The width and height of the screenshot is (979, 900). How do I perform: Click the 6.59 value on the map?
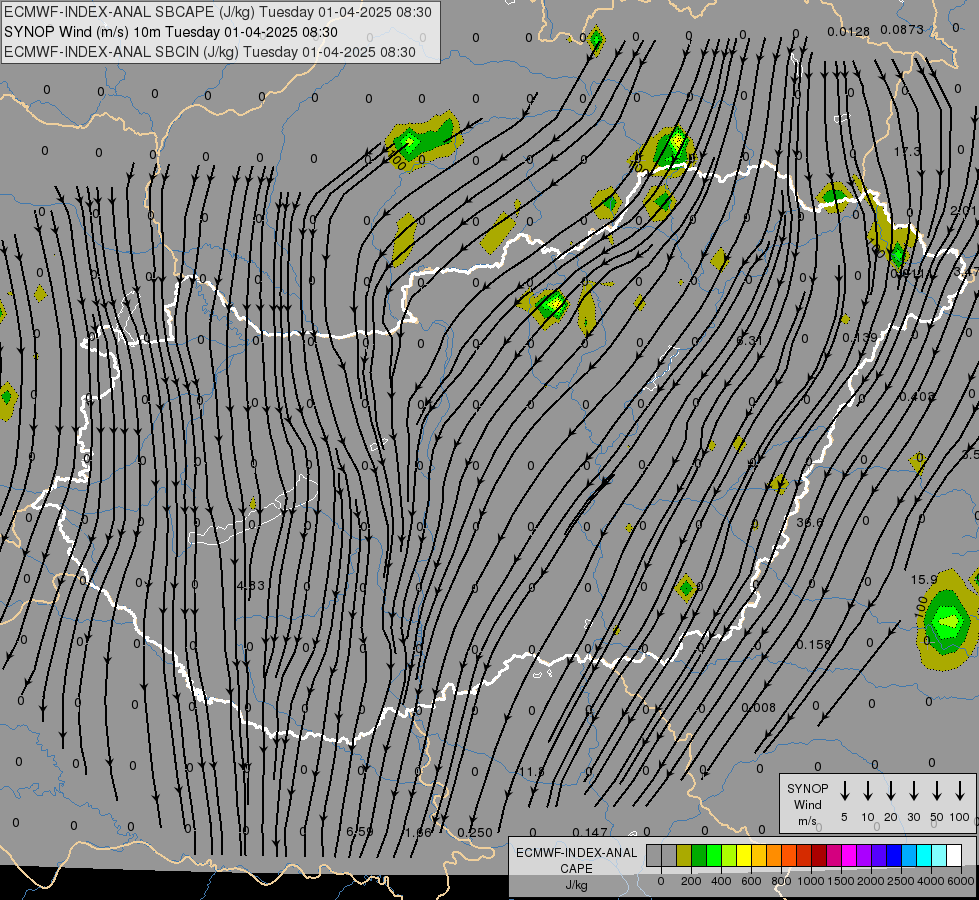[x=360, y=831]
